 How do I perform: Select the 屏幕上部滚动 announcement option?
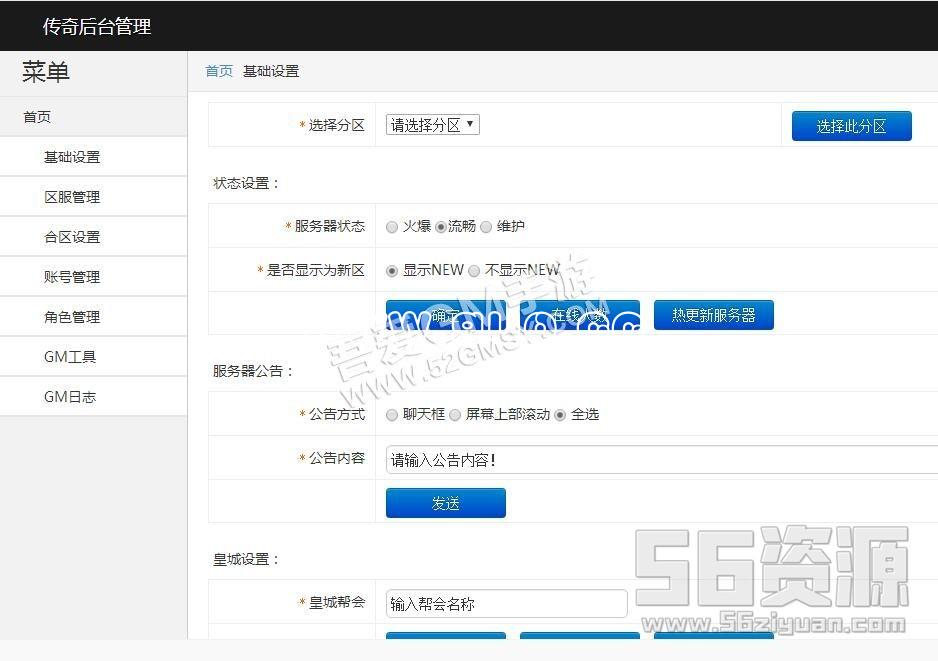click(x=455, y=415)
